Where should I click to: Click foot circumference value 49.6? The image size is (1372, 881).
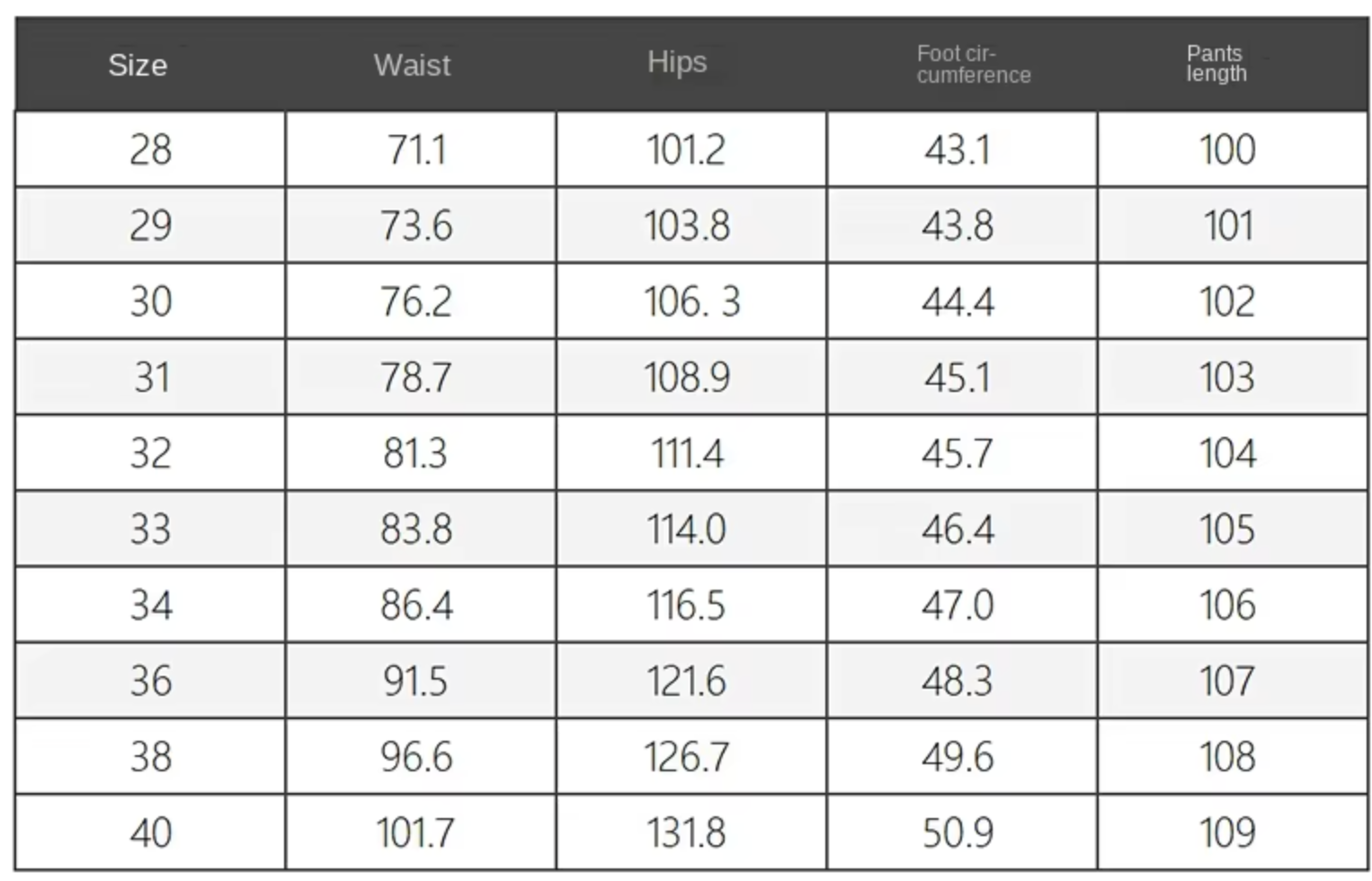(958, 756)
